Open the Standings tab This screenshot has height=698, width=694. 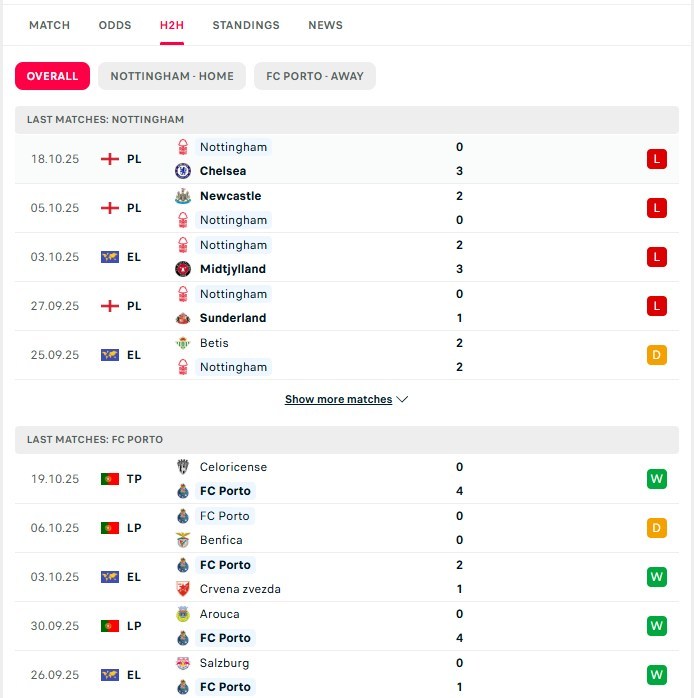(x=246, y=25)
